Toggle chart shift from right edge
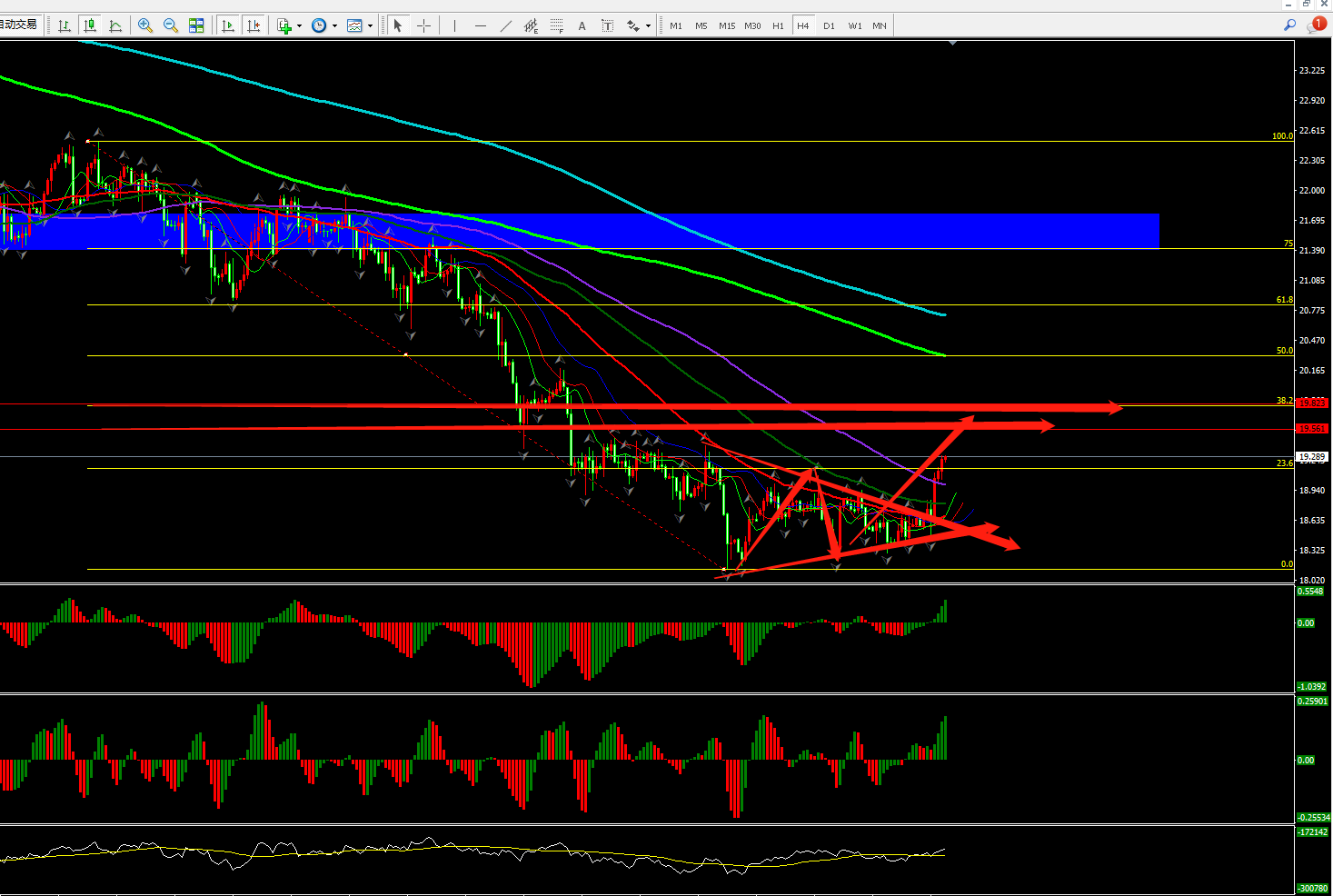The height and width of the screenshot is (896, 1333). click(x=254, y=25)
